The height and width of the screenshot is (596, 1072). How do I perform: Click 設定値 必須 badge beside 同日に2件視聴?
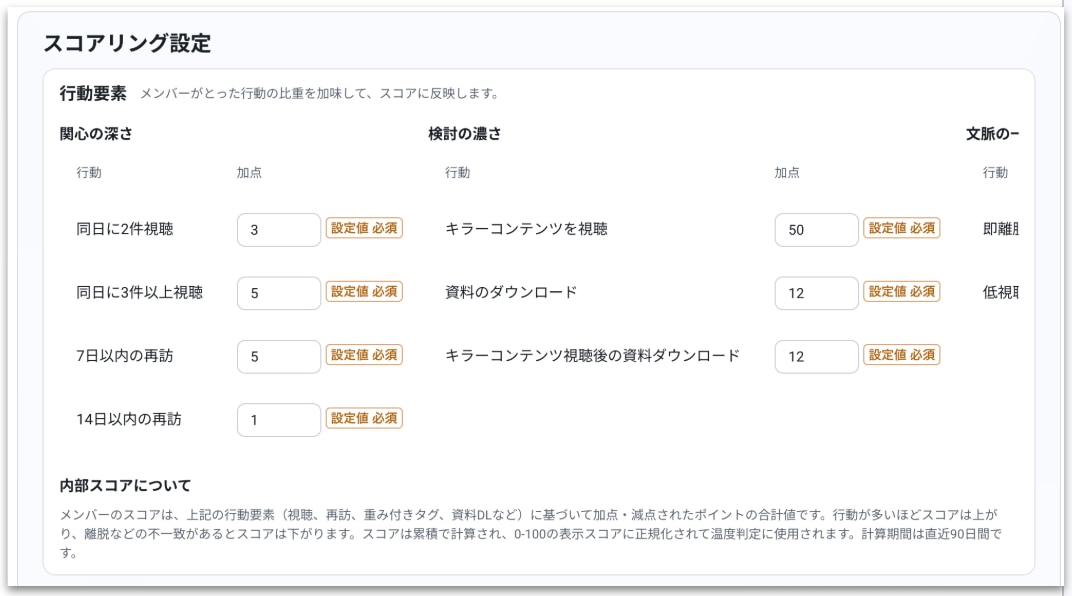coord(364,229)
